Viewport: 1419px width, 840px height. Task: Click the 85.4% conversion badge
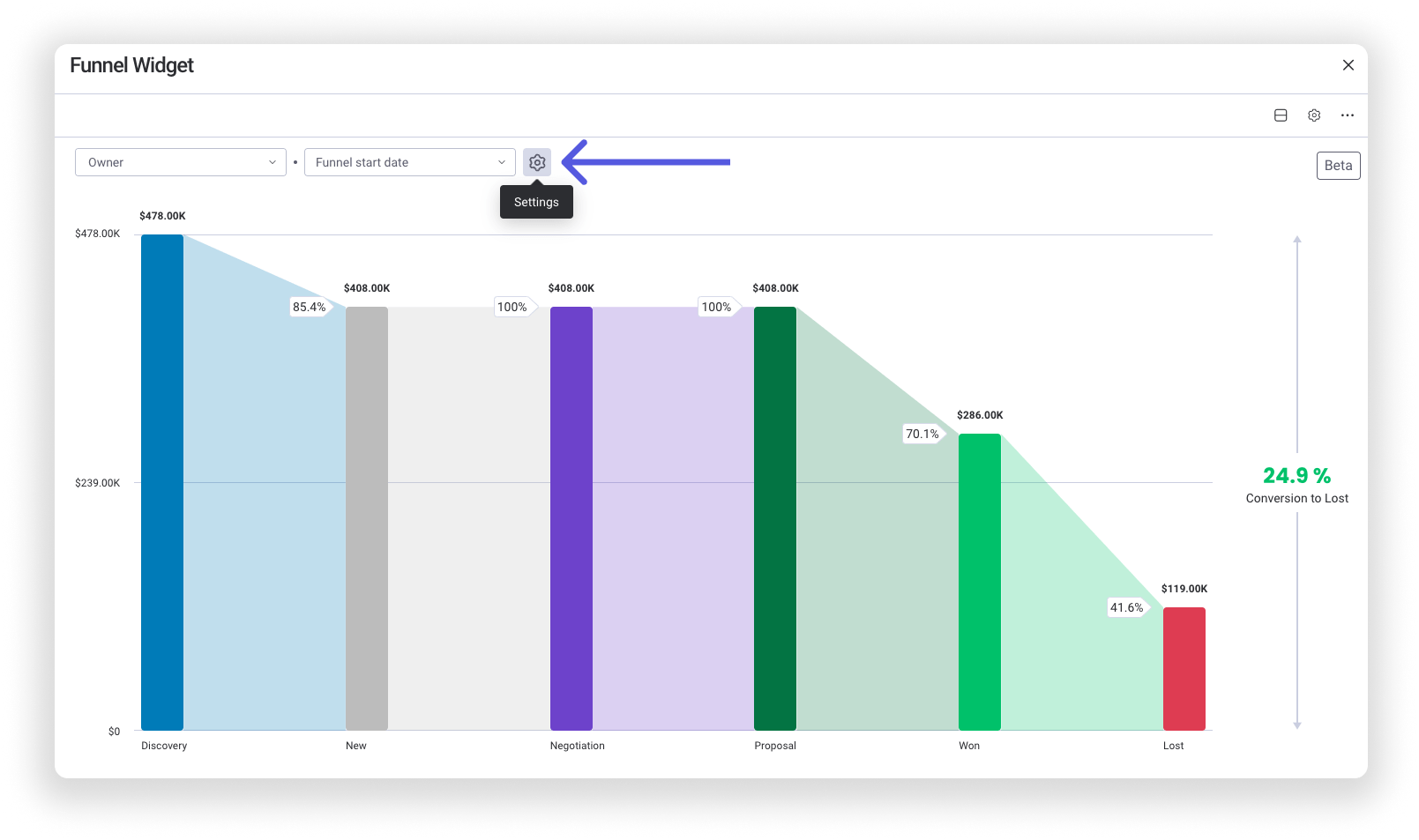tap(310, 307)
